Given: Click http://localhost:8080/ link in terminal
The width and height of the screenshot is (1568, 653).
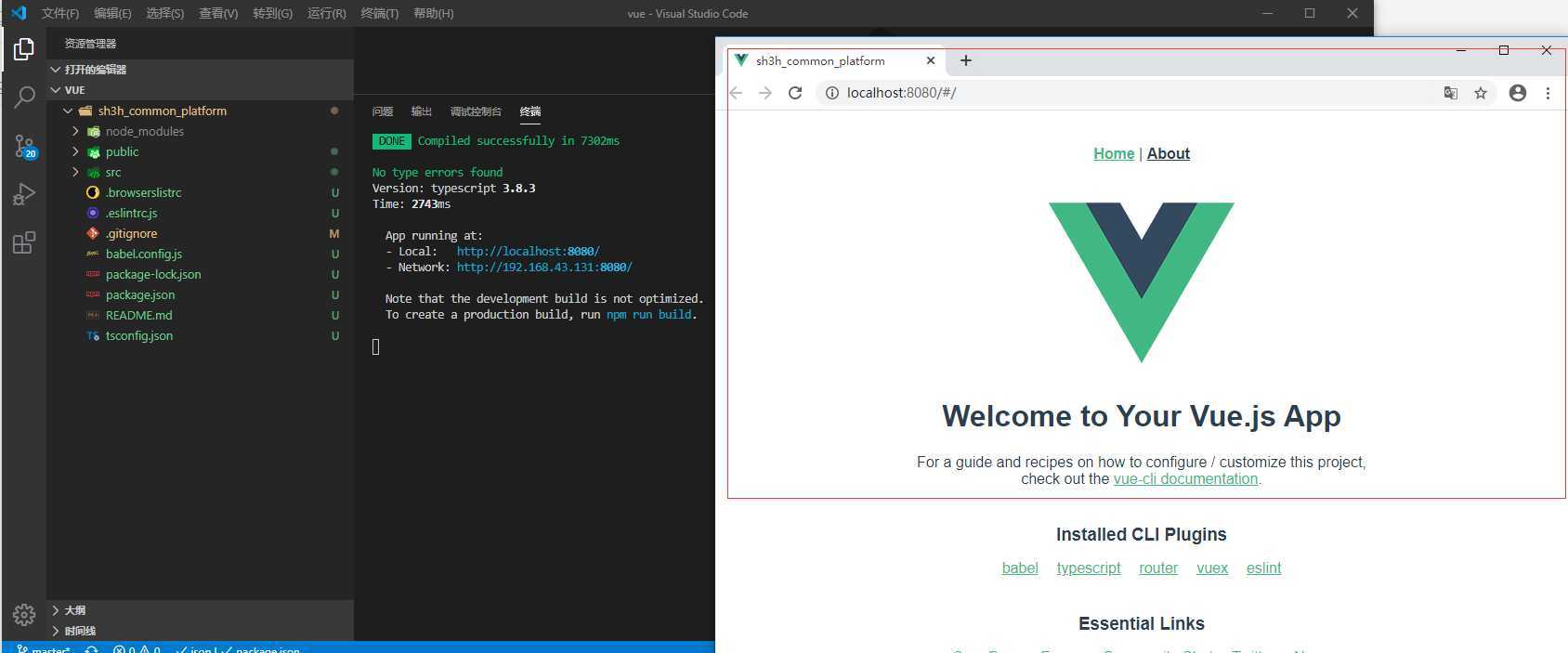Looking at the screenshot, I should point(528,252).
